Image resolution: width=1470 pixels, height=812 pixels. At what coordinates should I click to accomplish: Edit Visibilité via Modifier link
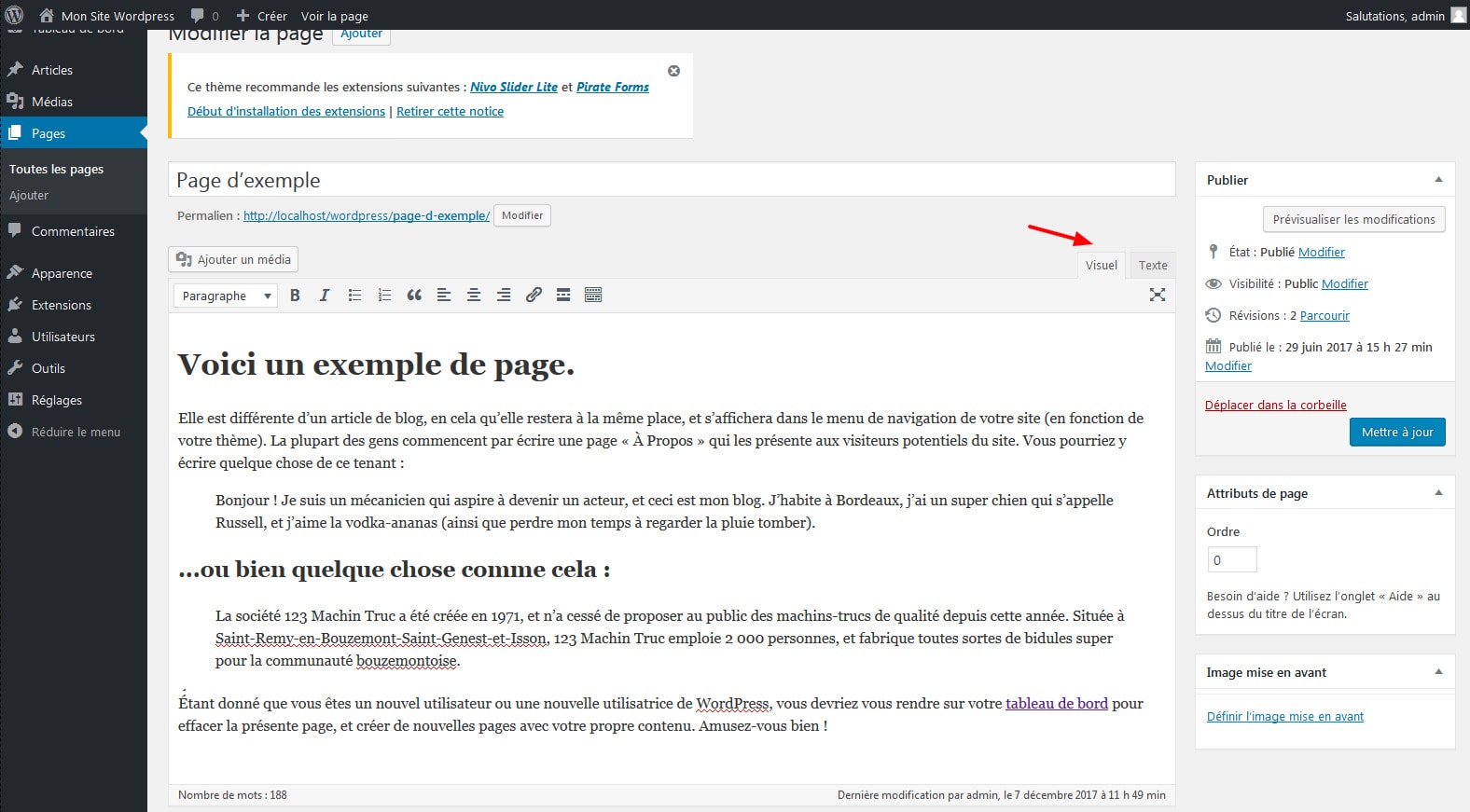[x=1345, y=283]
